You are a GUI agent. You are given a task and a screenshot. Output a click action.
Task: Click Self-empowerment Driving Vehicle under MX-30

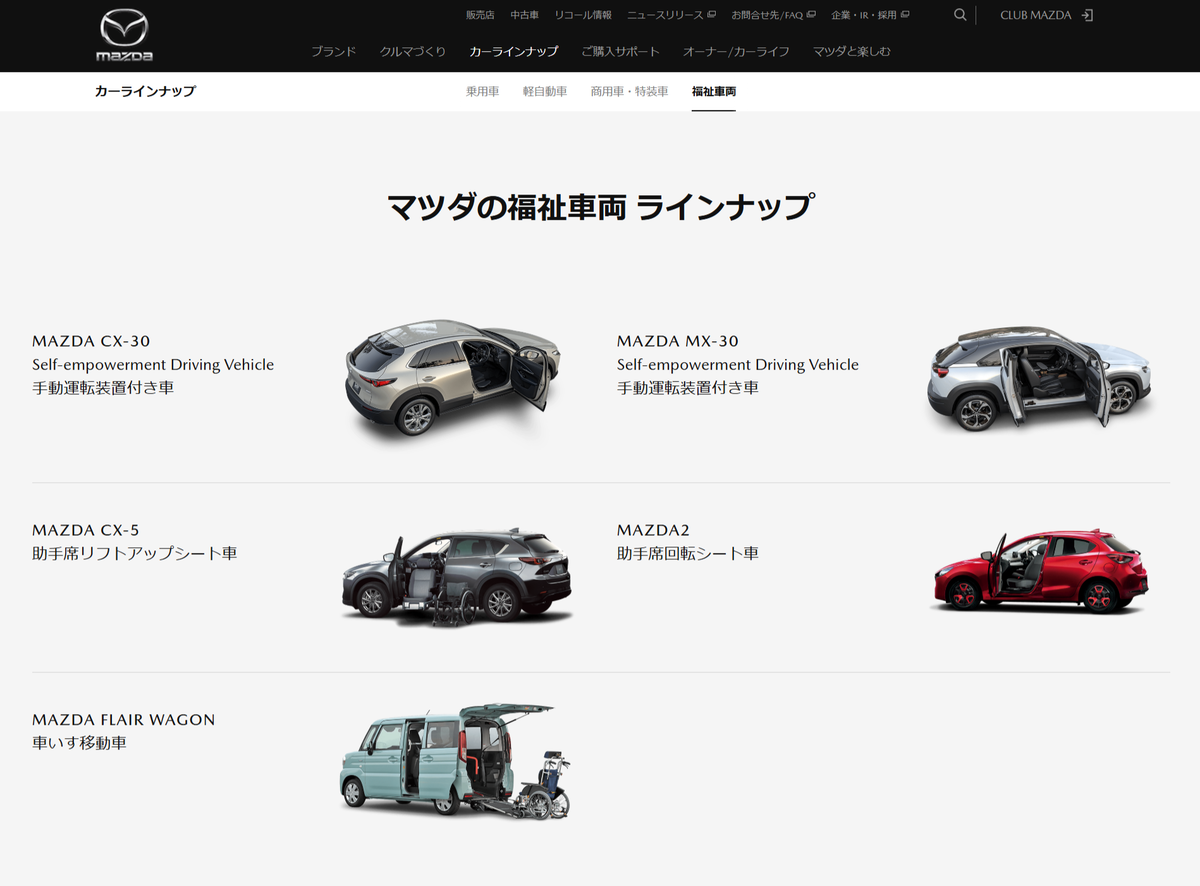(738, 364)
